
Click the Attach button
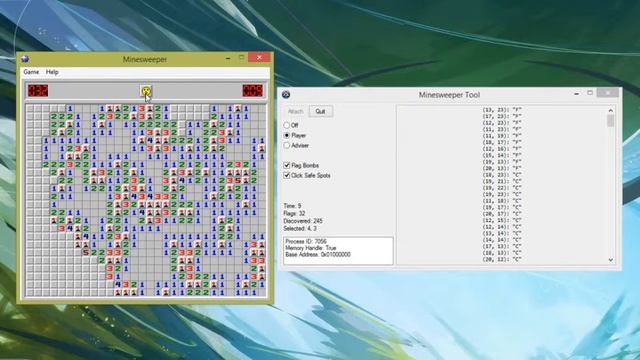[296, 111]
